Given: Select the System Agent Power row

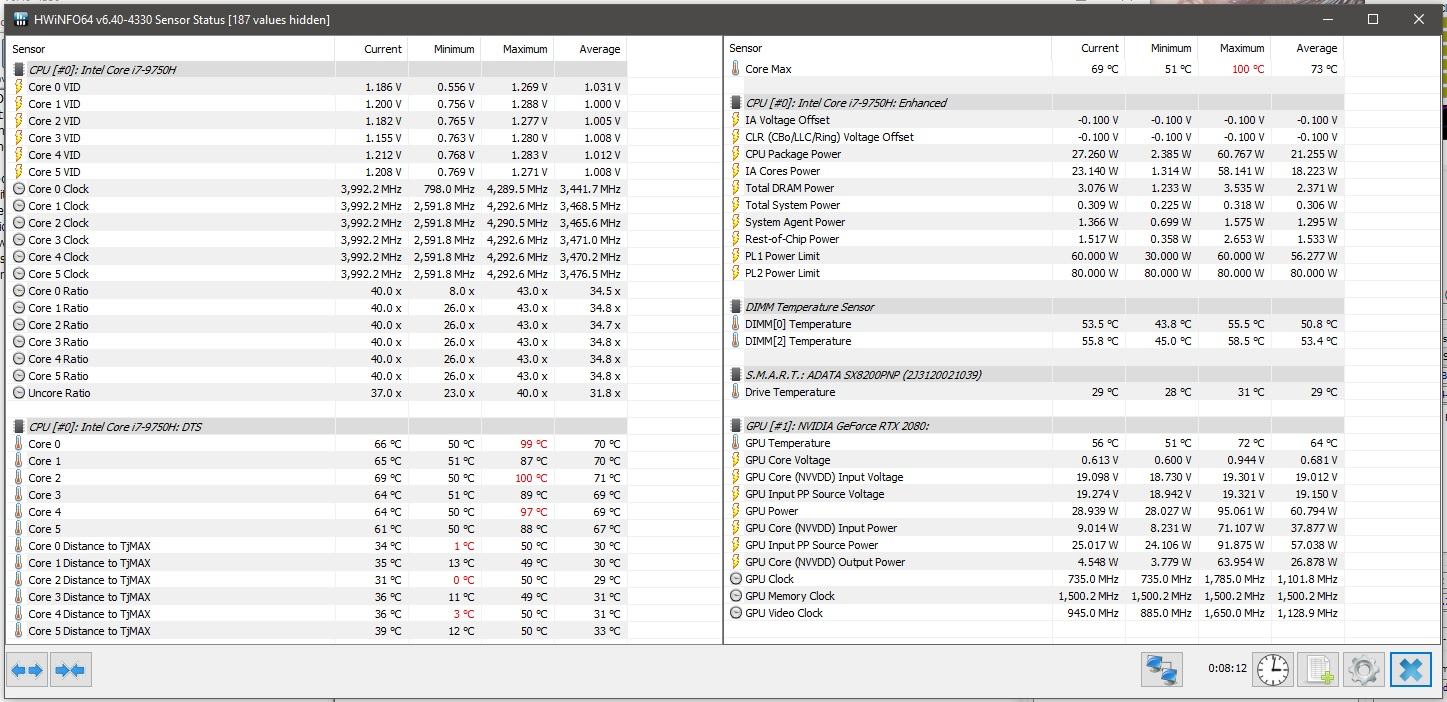Looking at the screenshot, I should tap(1034, 222).
